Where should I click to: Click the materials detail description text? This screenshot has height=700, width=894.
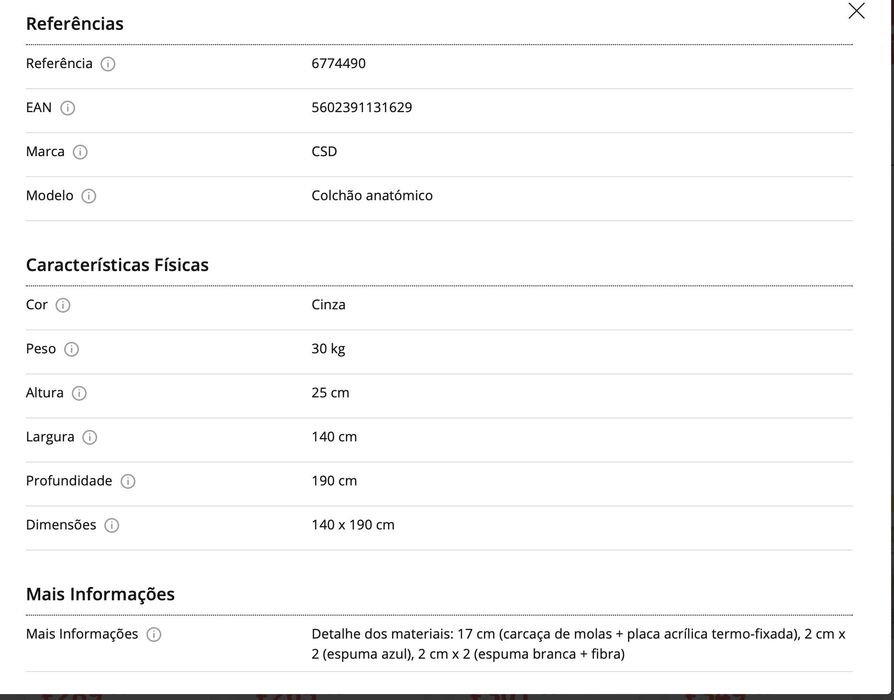click(578, 644)
